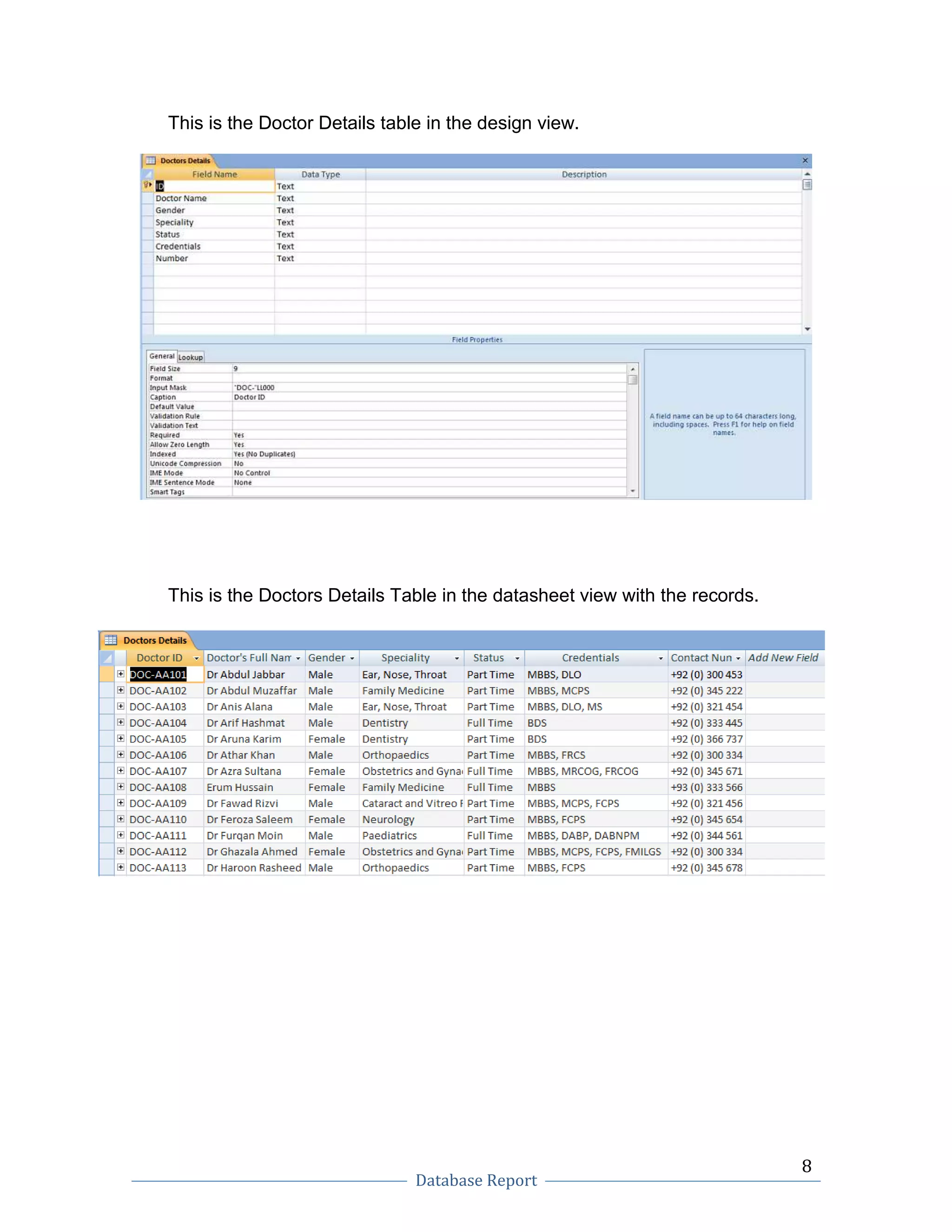Click the Default Value property box
Screen dimensions: 952x1232
tap(430, 407)
